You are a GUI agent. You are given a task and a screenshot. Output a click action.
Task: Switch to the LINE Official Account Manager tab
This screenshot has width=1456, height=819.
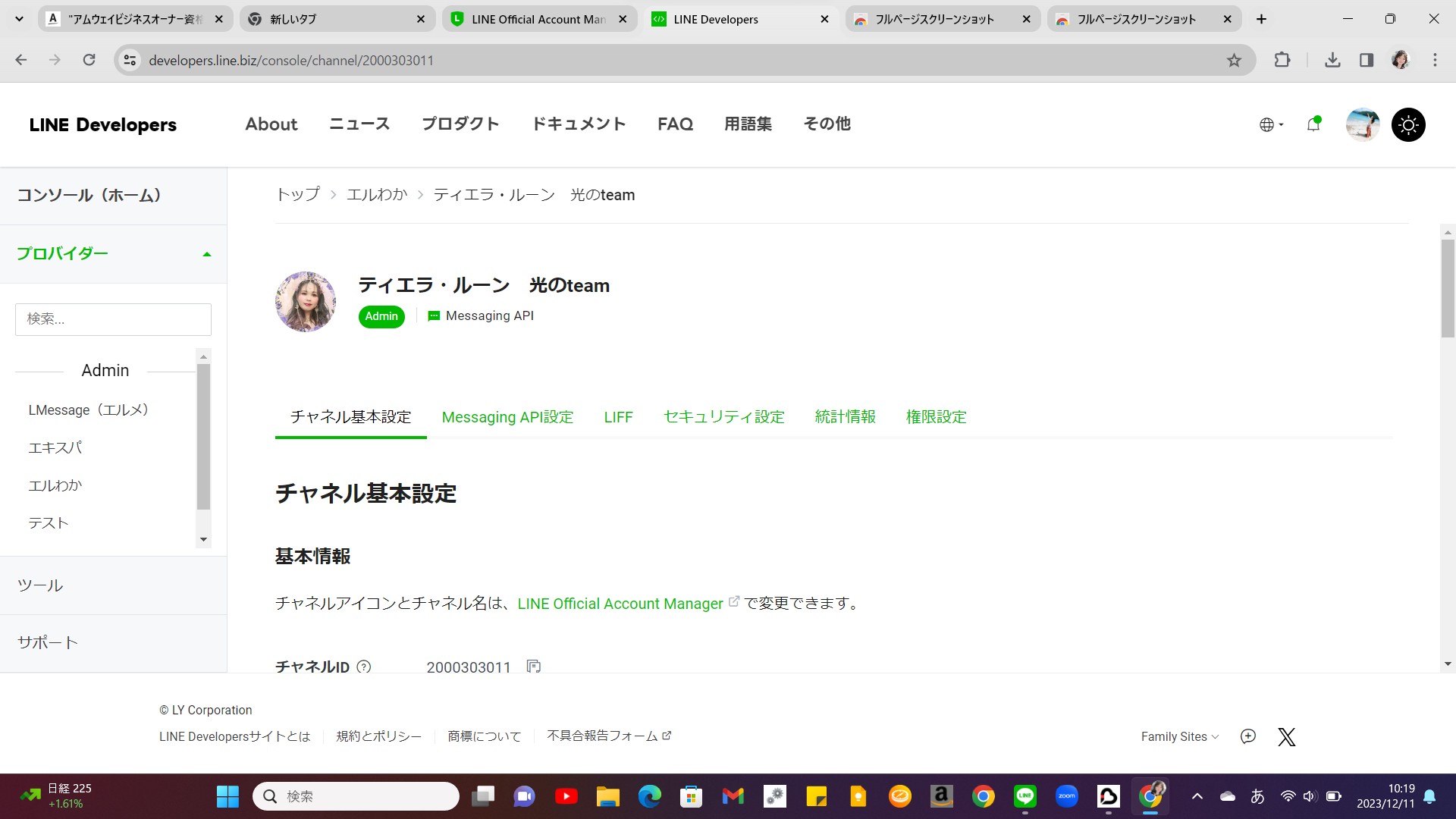[x=538, y=19]
